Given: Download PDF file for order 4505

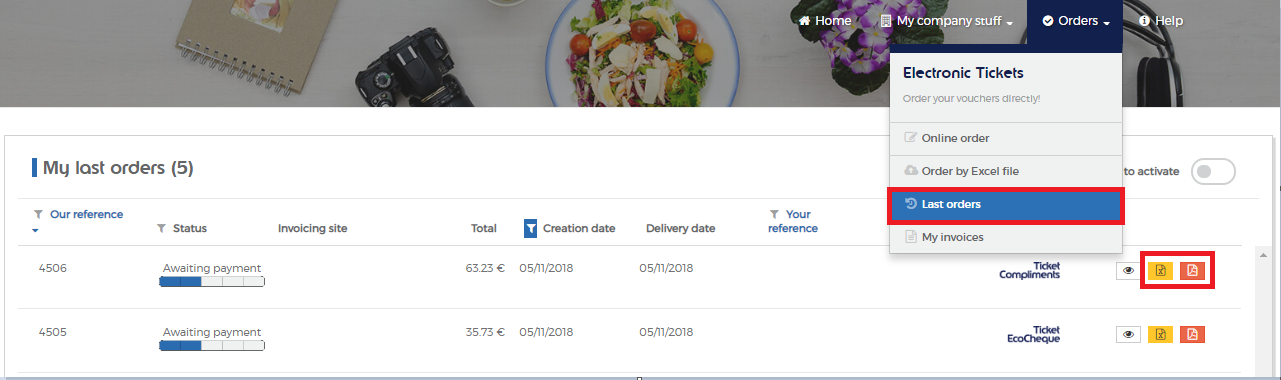Looking at the screenshot, I should 1192,335.
